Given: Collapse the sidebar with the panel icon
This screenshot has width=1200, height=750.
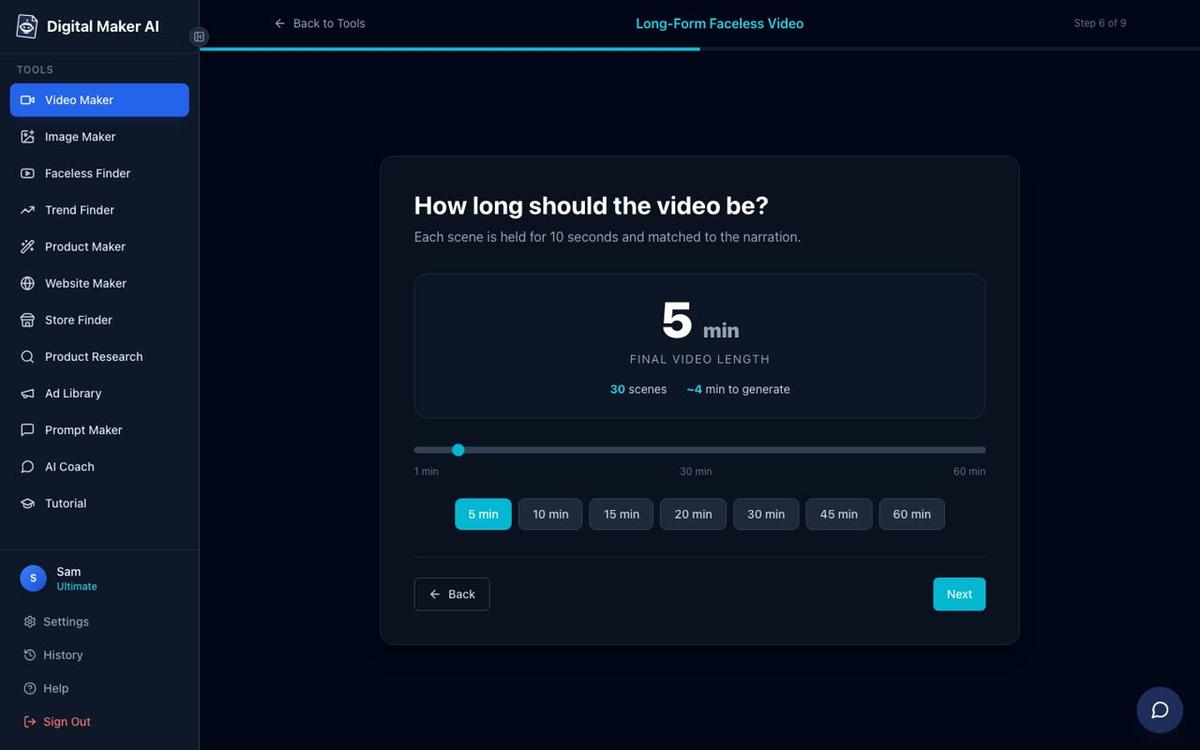Looking at the screenshot, I should coord(199,37).
